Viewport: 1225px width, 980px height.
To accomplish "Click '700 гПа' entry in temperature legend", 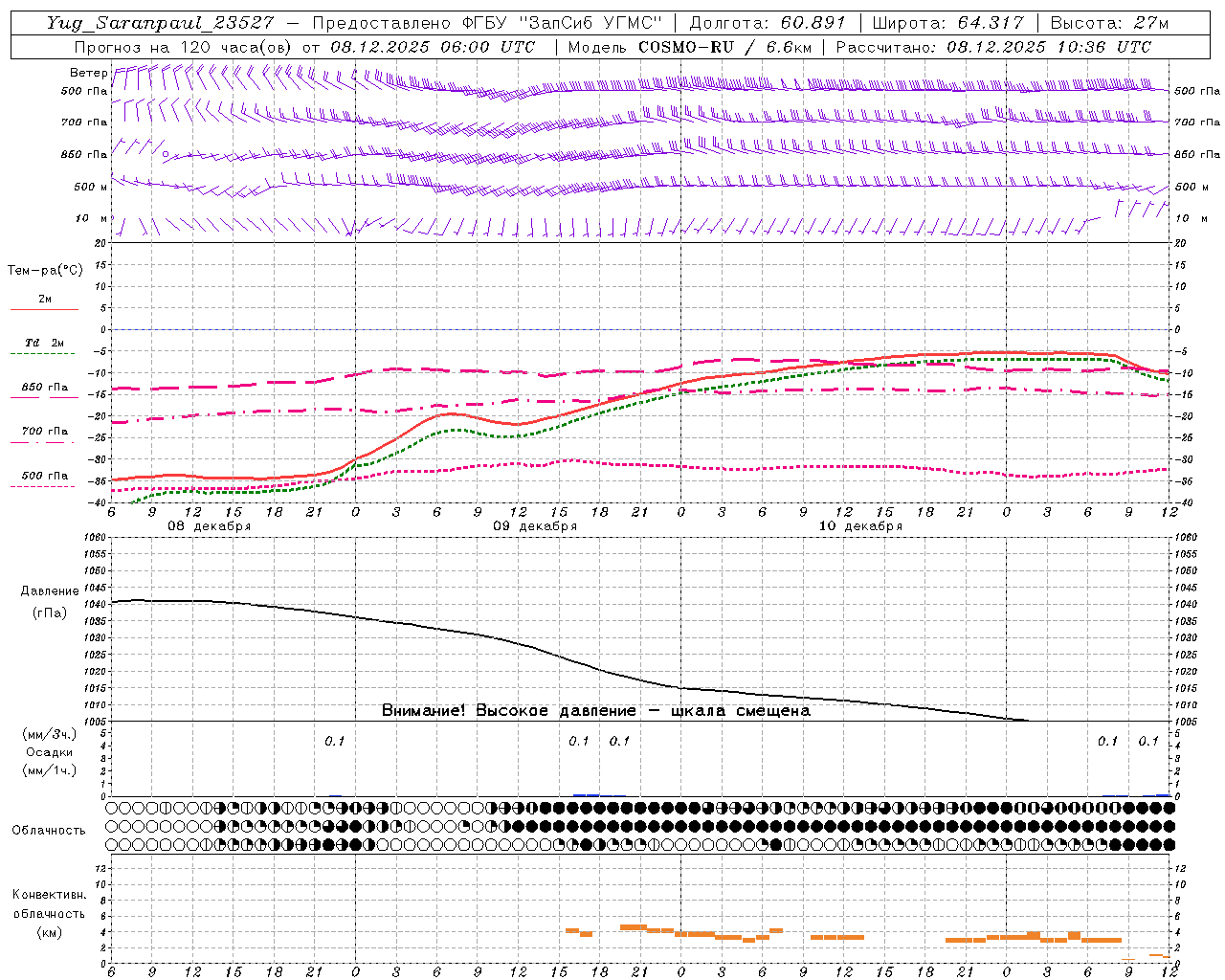I will pos(44,432).
